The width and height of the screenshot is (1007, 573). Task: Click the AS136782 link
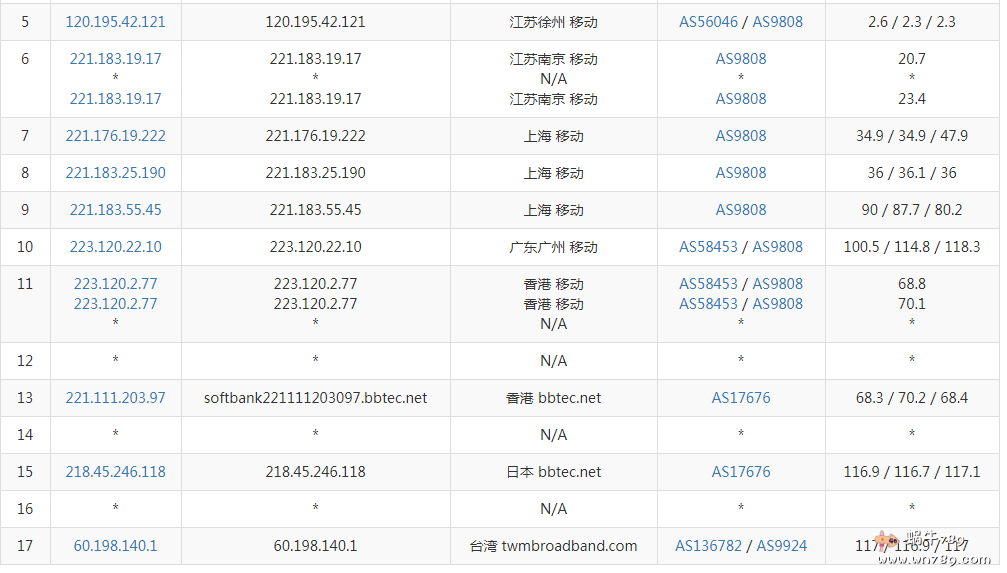click(x=709, y=546)
